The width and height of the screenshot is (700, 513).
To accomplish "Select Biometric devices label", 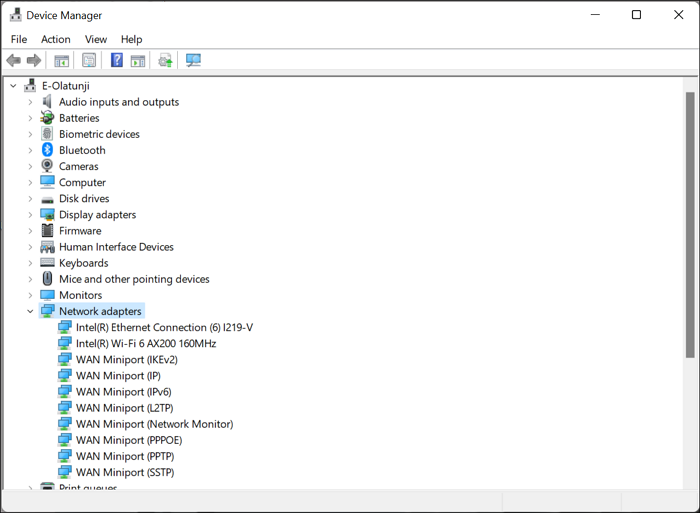I will 100,134.
